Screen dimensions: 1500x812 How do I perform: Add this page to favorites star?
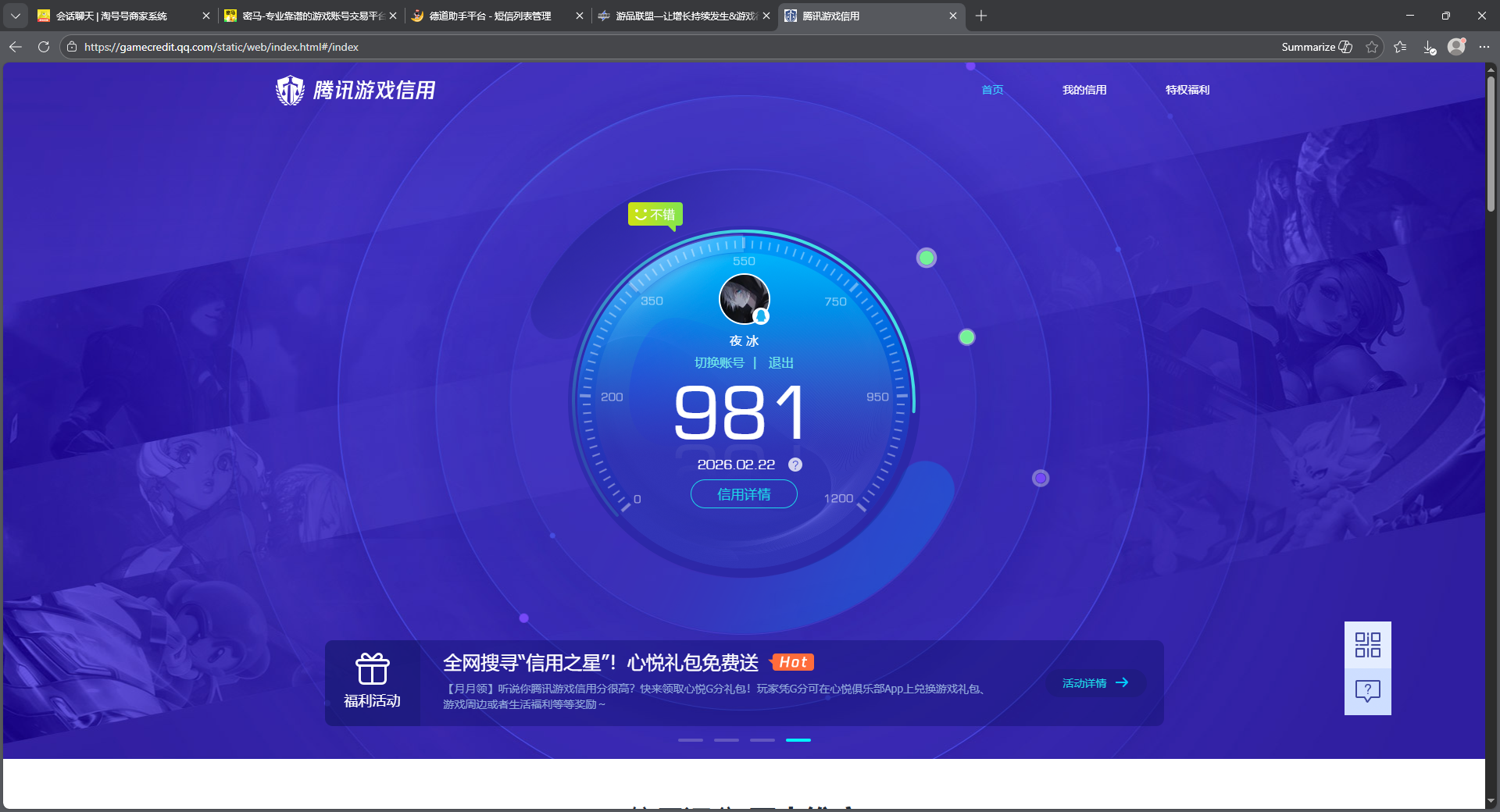click(1372, 47)
